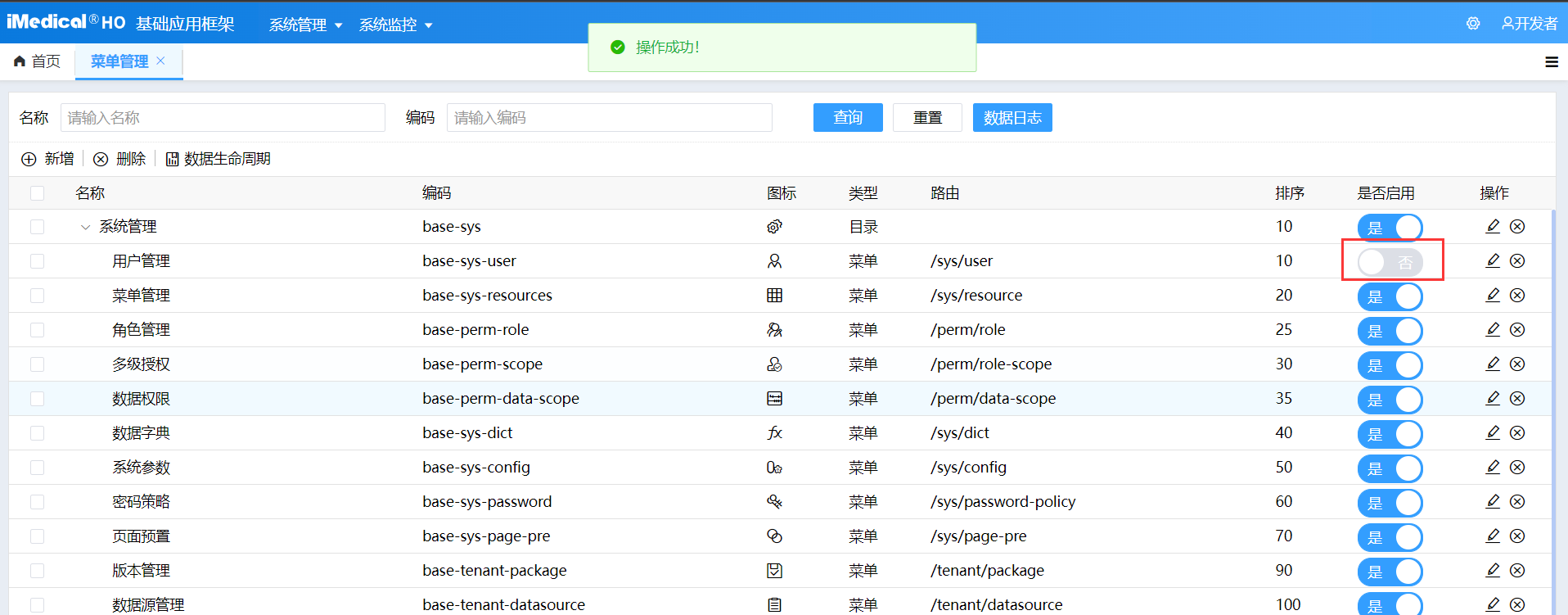Click the delete icon in 角色管理 row

[x=1517, y=329]
